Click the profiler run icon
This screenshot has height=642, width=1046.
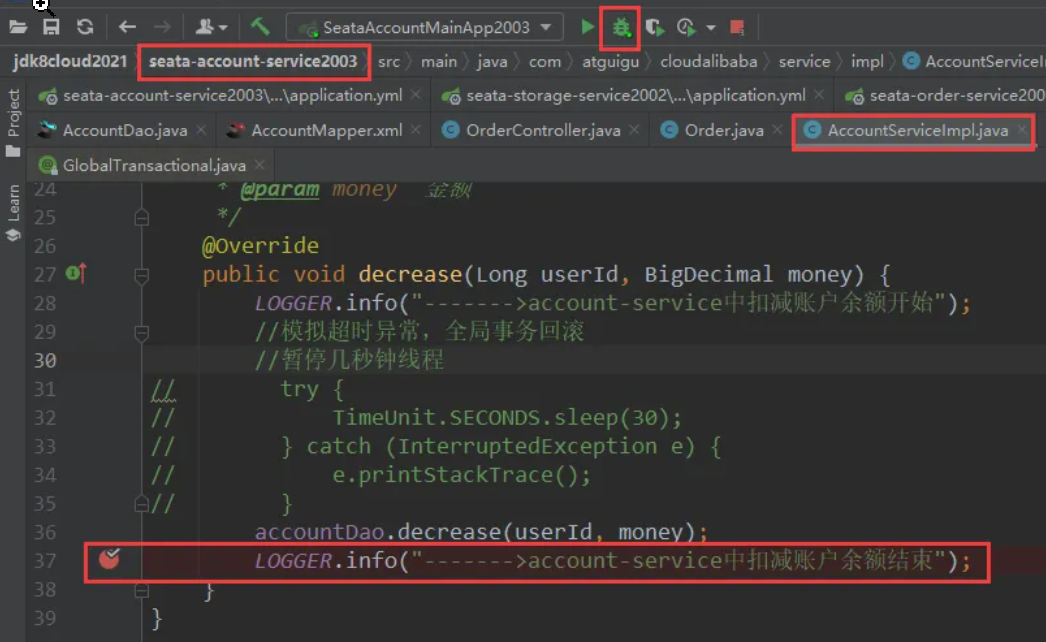click(686, 27)
